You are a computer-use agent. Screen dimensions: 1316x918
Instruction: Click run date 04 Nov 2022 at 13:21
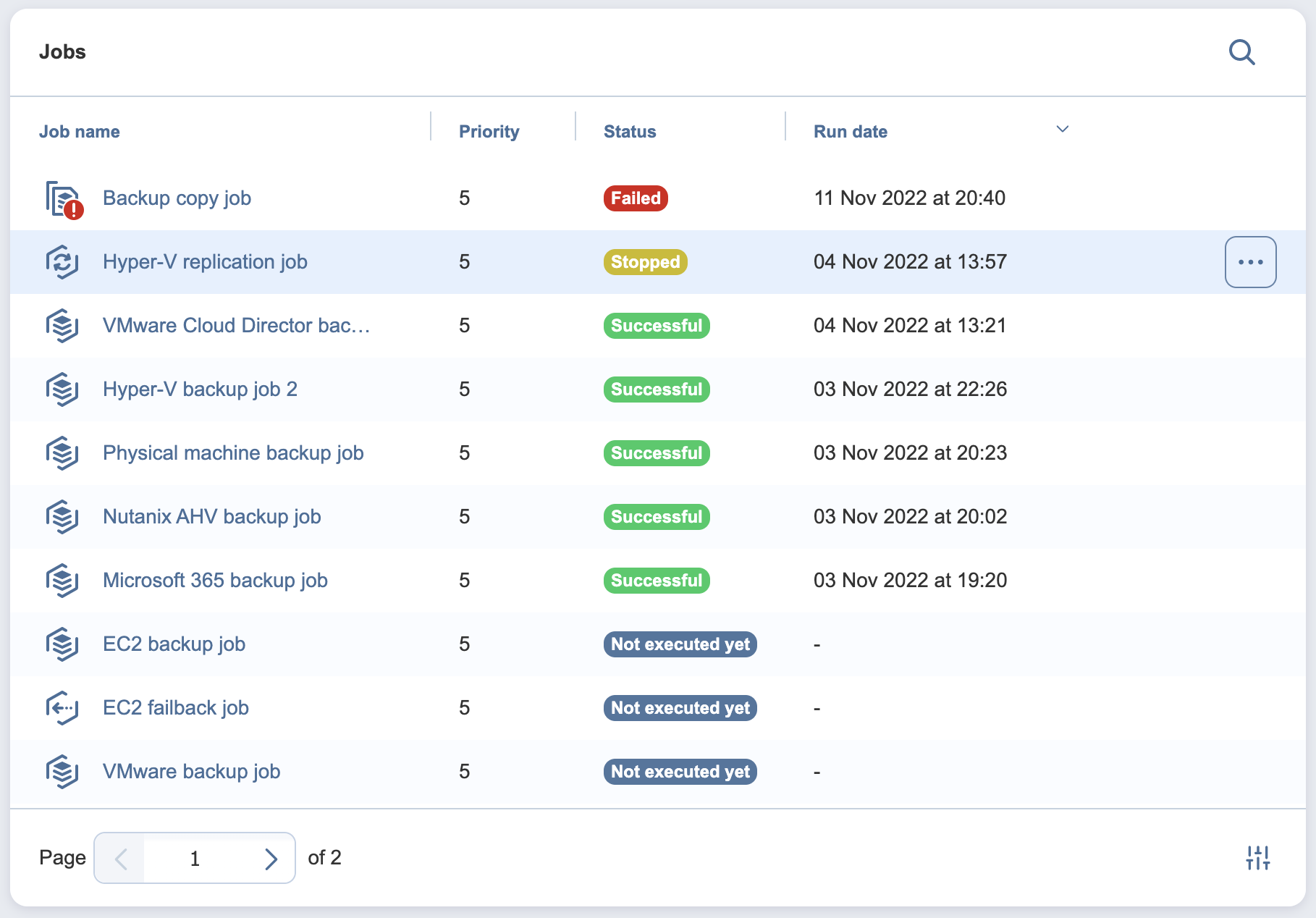click(x=910, y=326)
